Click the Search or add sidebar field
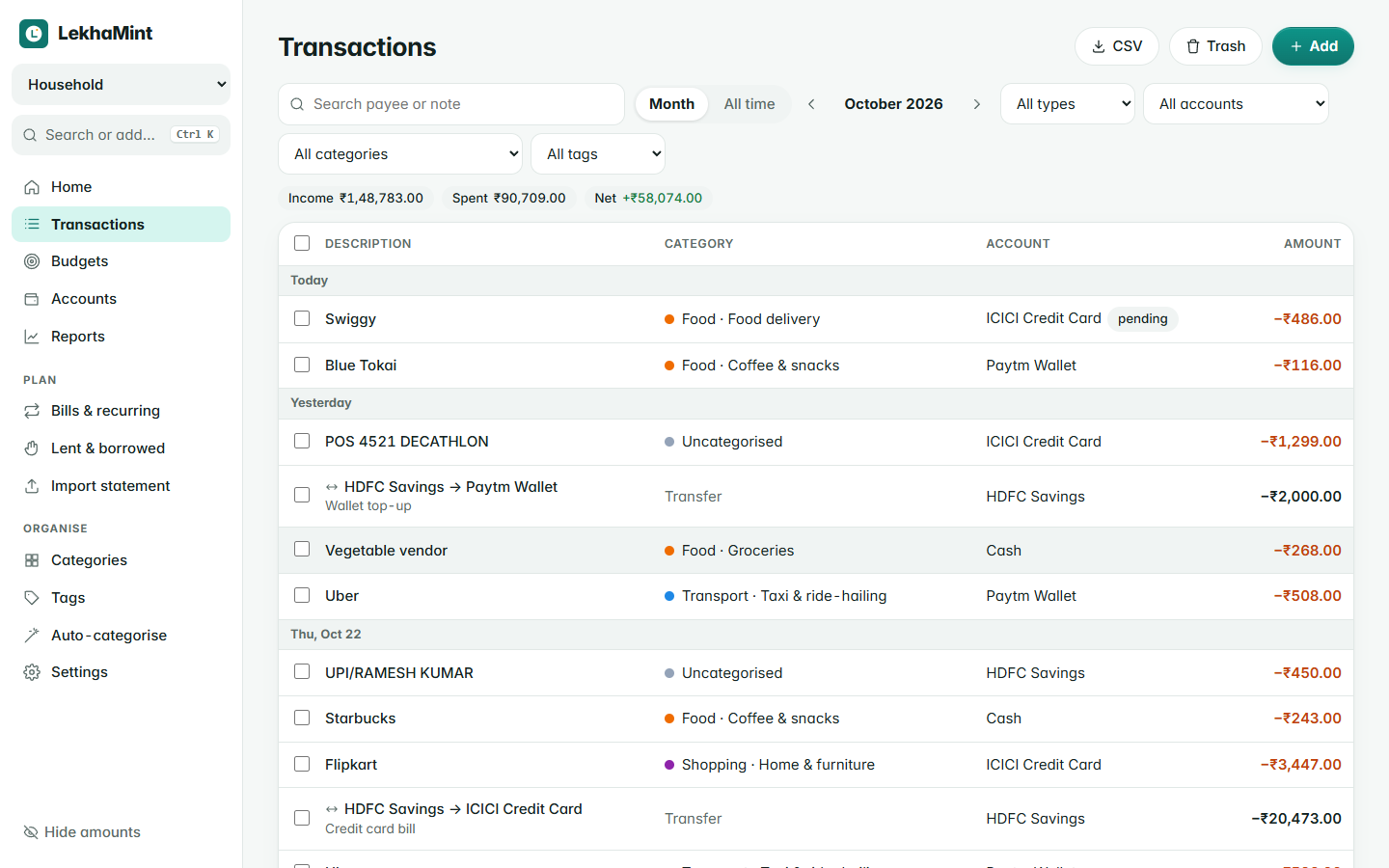The width and height of the screenshot is (1389, 868). point(121,135)
